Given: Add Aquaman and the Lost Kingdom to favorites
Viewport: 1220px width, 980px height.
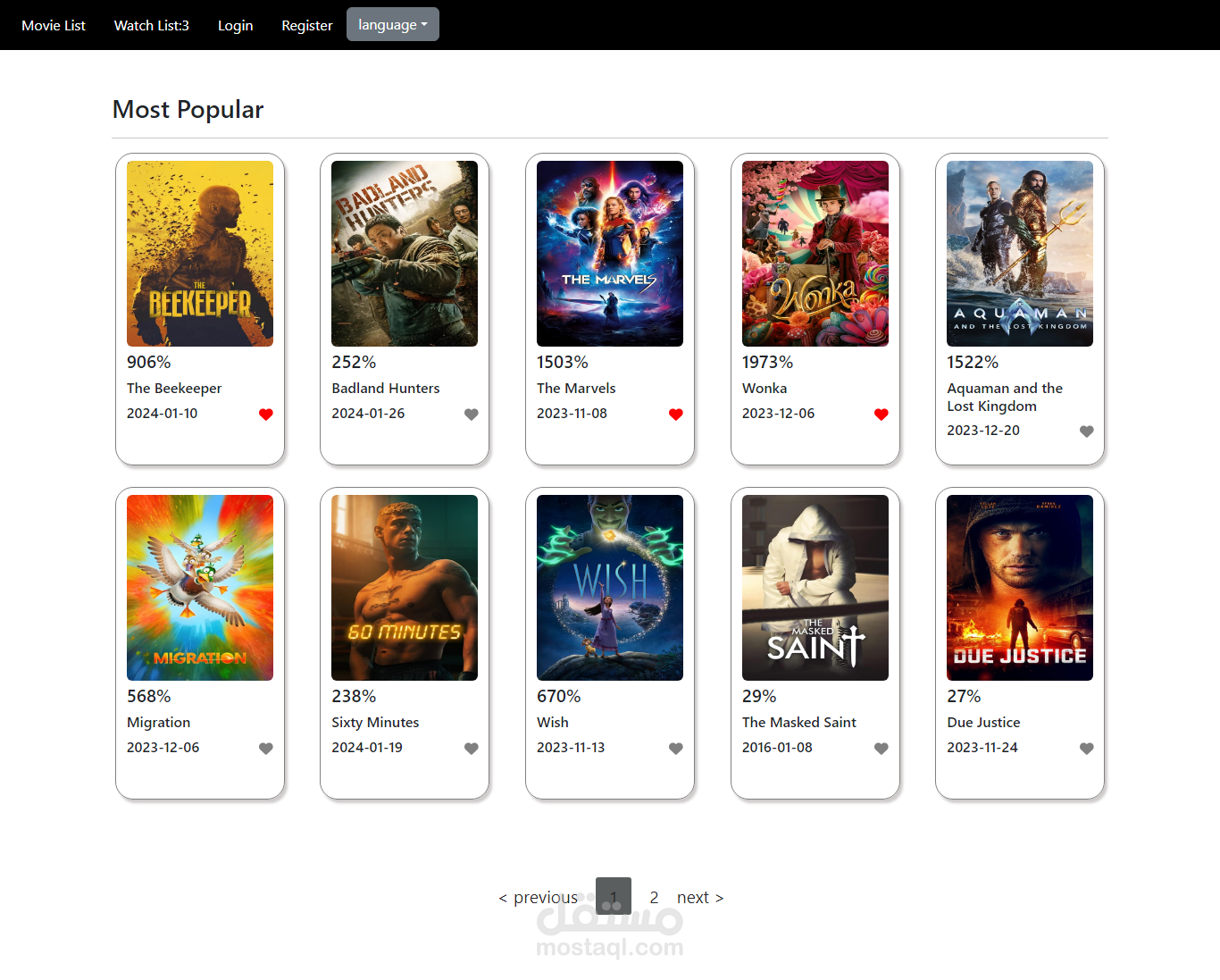Looking at the screenshot, I should (1087, 431).
